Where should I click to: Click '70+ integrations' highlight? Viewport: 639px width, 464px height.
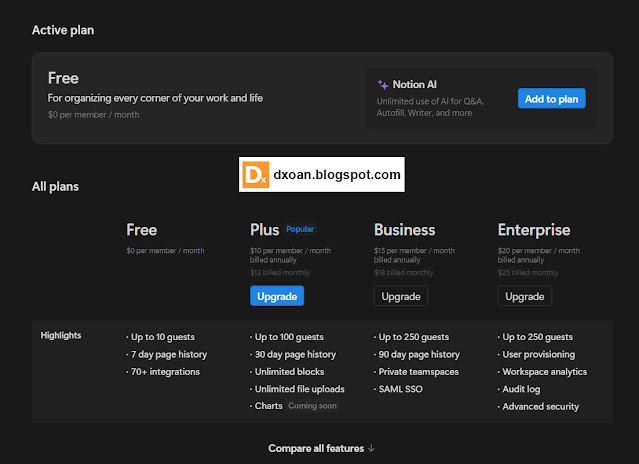pyautogui.click(x=165, y=372)
